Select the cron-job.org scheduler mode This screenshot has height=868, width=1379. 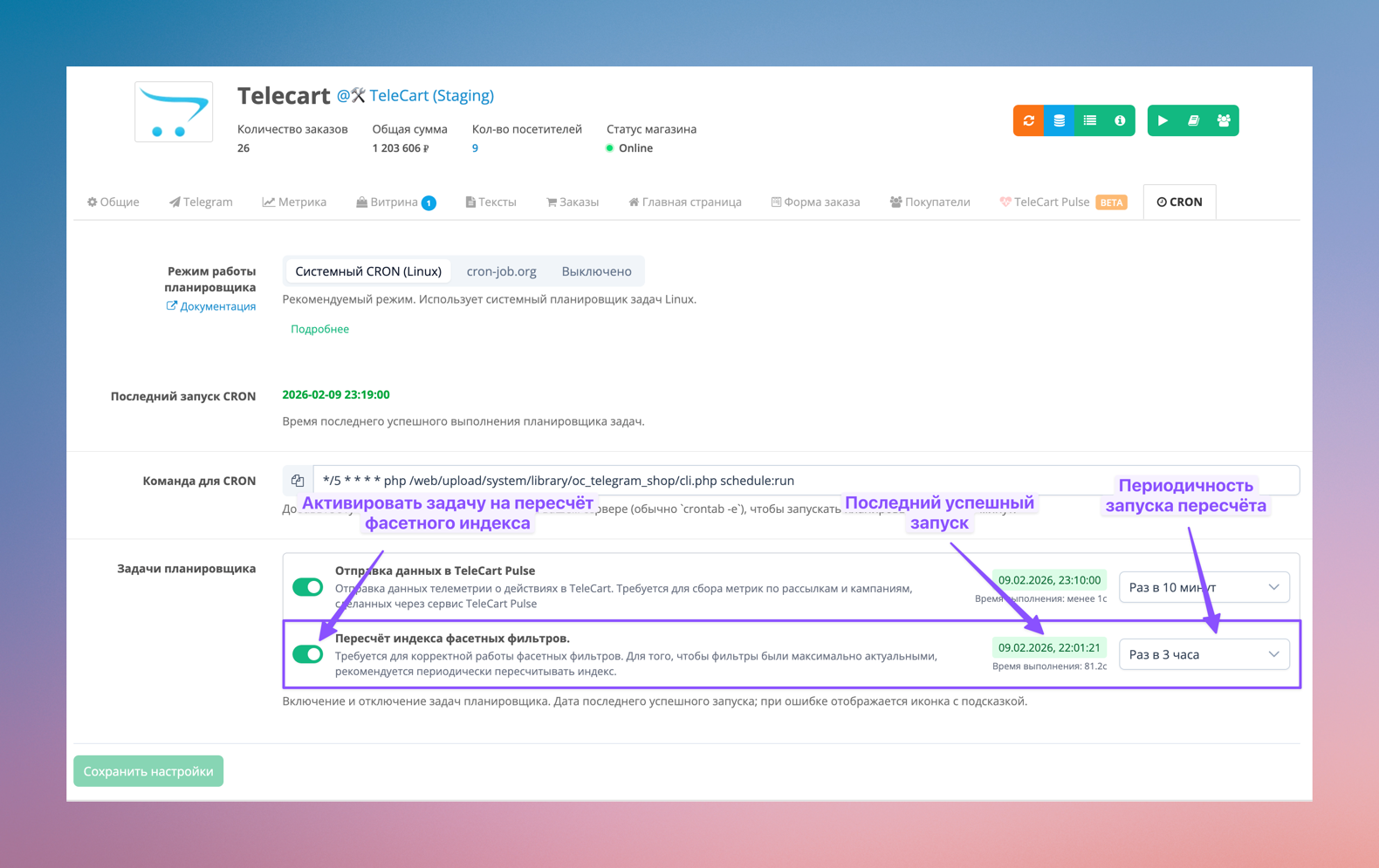click(501, 271)
